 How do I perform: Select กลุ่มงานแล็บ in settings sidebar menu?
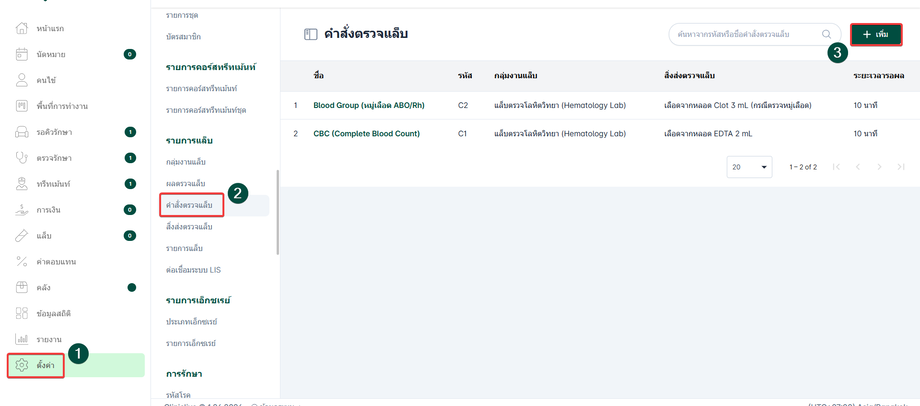pyautogui.click(x=185, y=161)
